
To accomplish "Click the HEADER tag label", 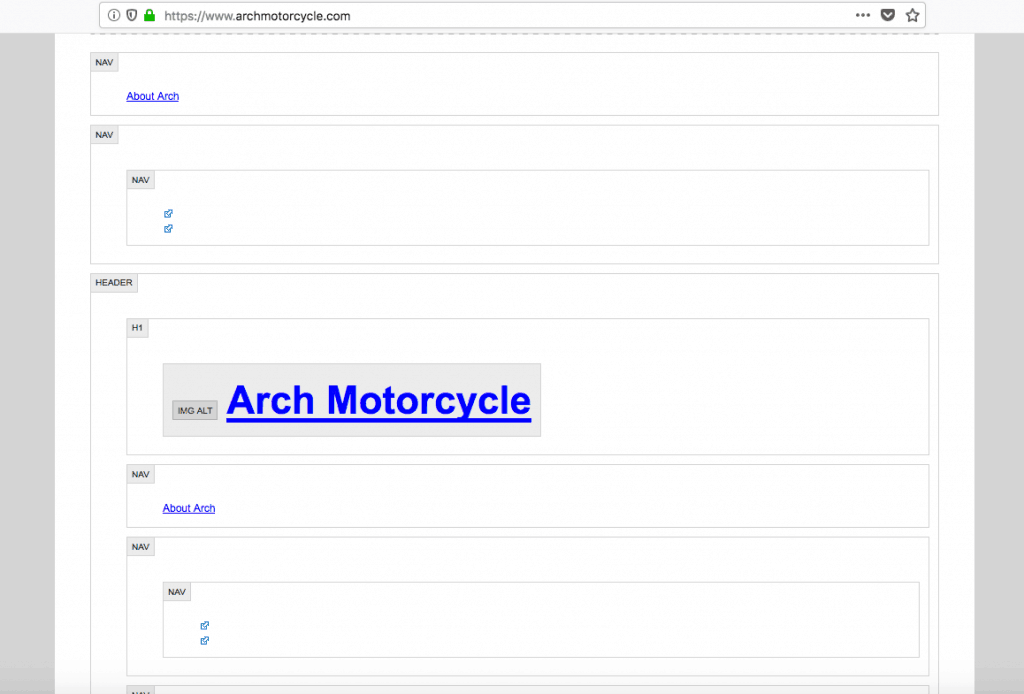I will point(114,283).
